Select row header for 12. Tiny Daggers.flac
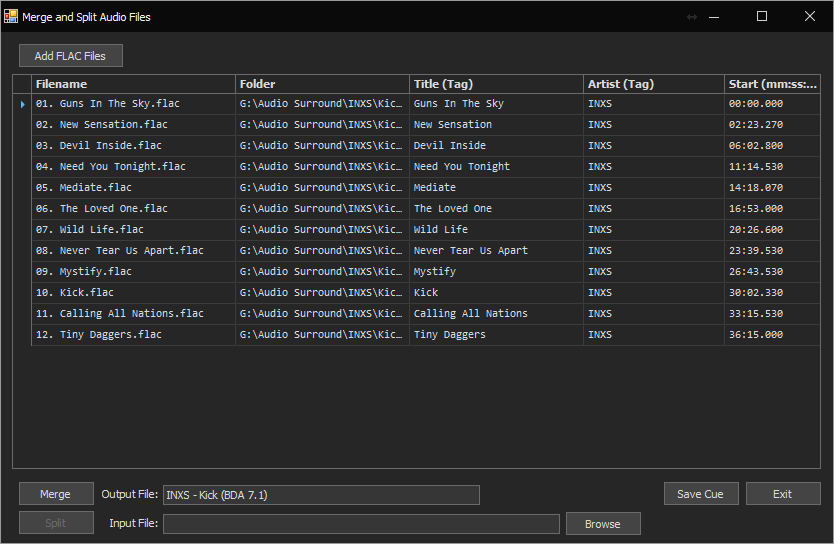This screenshot has height=544, width=834. (22, 335)
